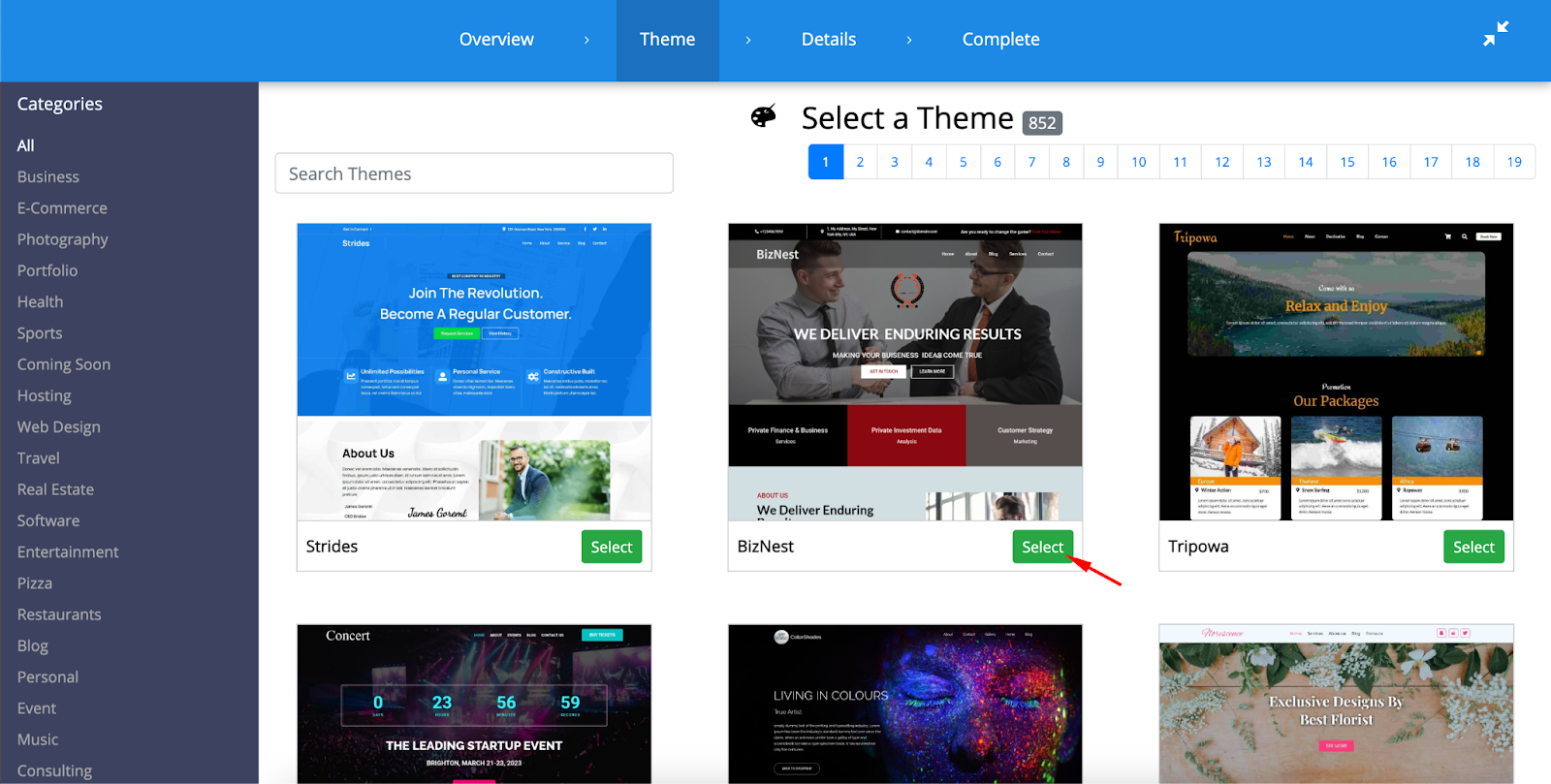Viewport: 1551px width, 784px height.
Task: Open the florist theme preview thumbnail
Action: tap(1336, 704)
